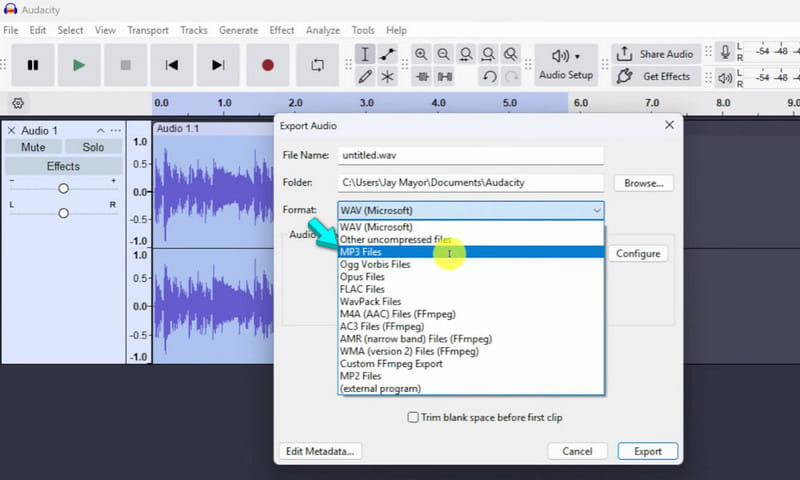
Task: Collapse the Audio 1 track with caret
Action: [101, 131]
